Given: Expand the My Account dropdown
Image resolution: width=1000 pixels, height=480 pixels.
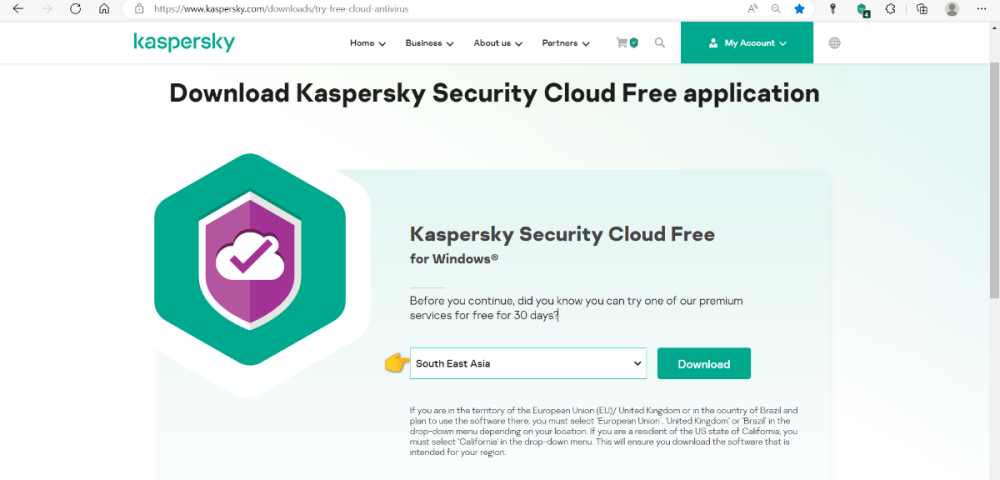Looking at the screenshot, I should pos(747,43).
